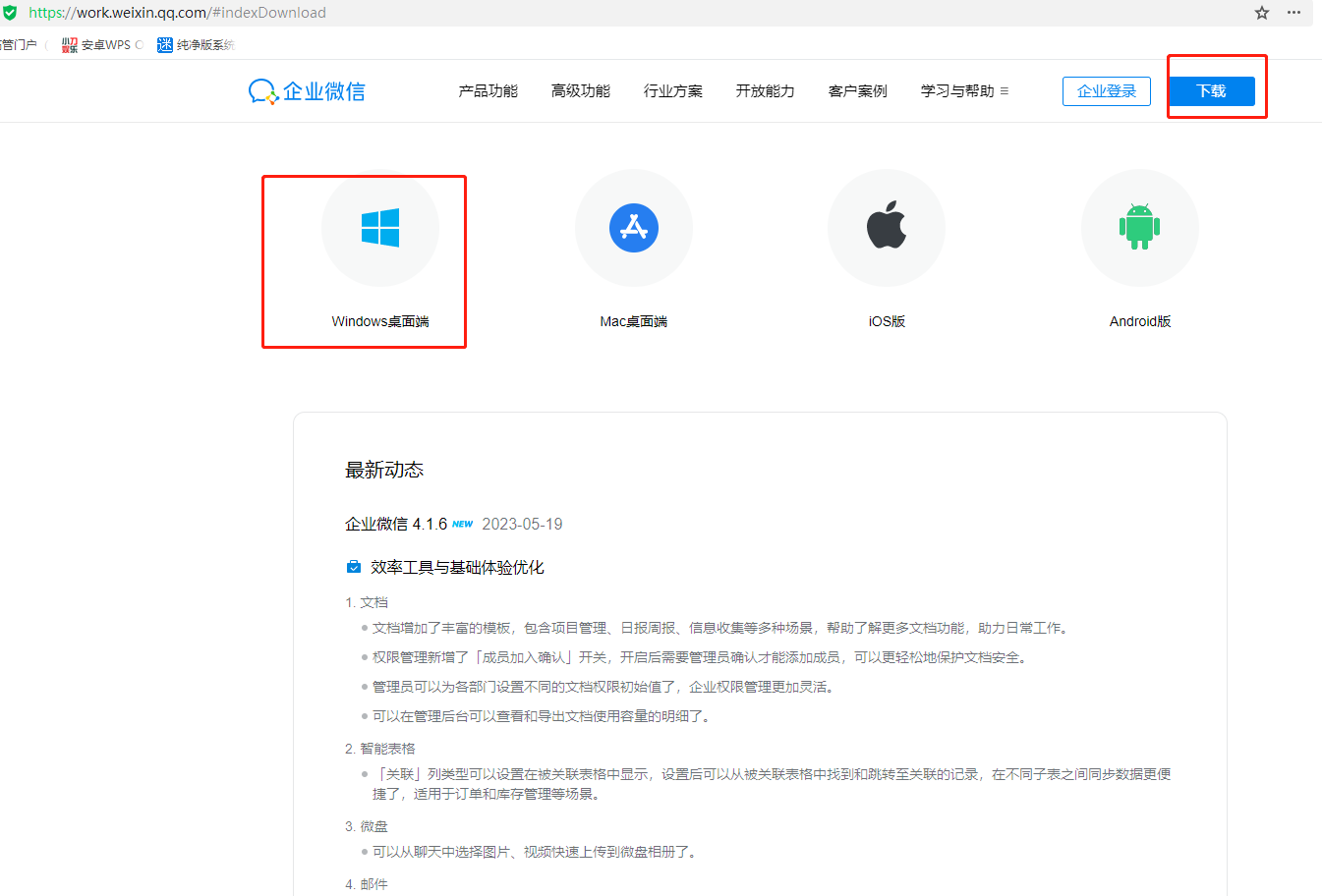The image size is (1322, 896).
Task: Click the Mac App Store icon
Action: [634, 228]
